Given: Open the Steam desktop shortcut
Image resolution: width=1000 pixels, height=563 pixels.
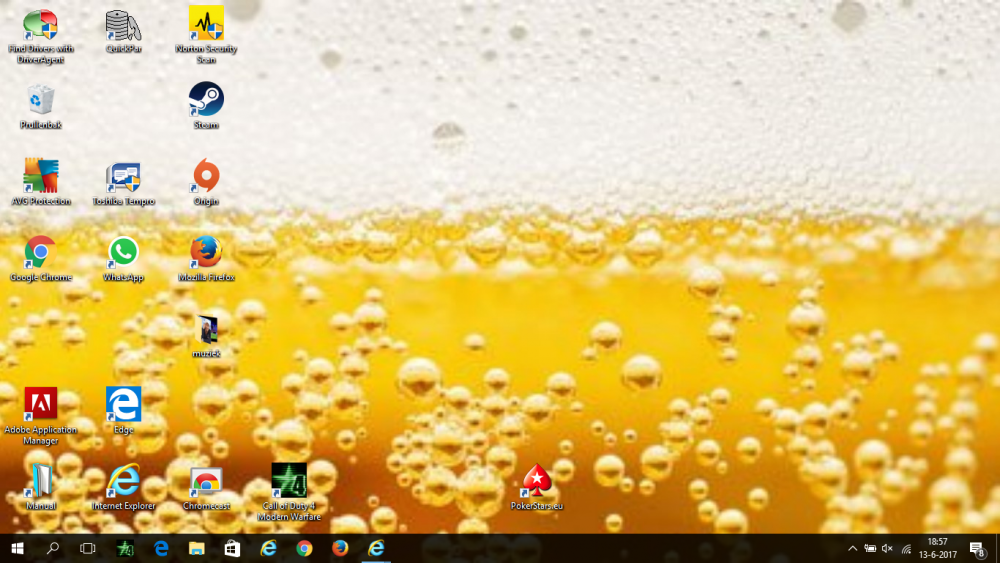Looking at the screenshot, I should tap(206, 100).
